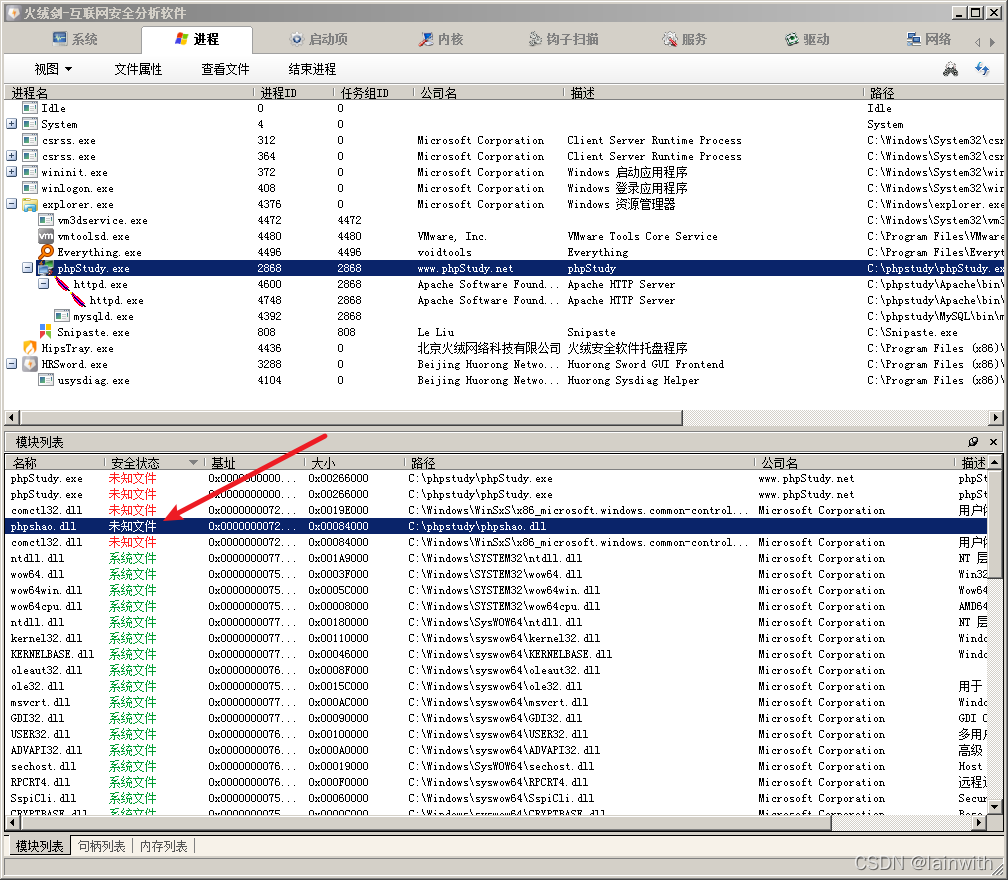Image resolution: width=1008 pixels, height=880 pixels.
Task: Click the module list horizontal scrollbar
Action: (x=426, y=822)
